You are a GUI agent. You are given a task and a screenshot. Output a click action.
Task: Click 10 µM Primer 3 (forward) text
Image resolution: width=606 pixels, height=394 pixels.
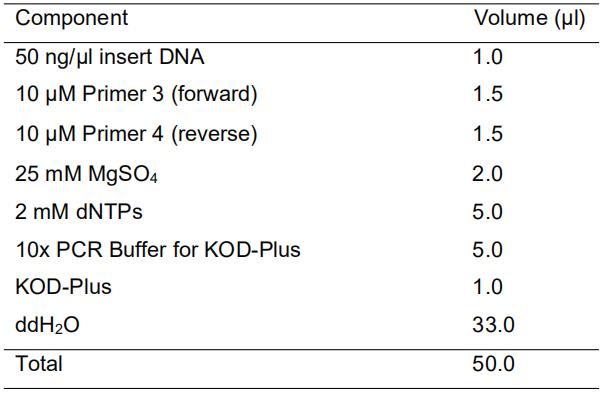[136, 94]
